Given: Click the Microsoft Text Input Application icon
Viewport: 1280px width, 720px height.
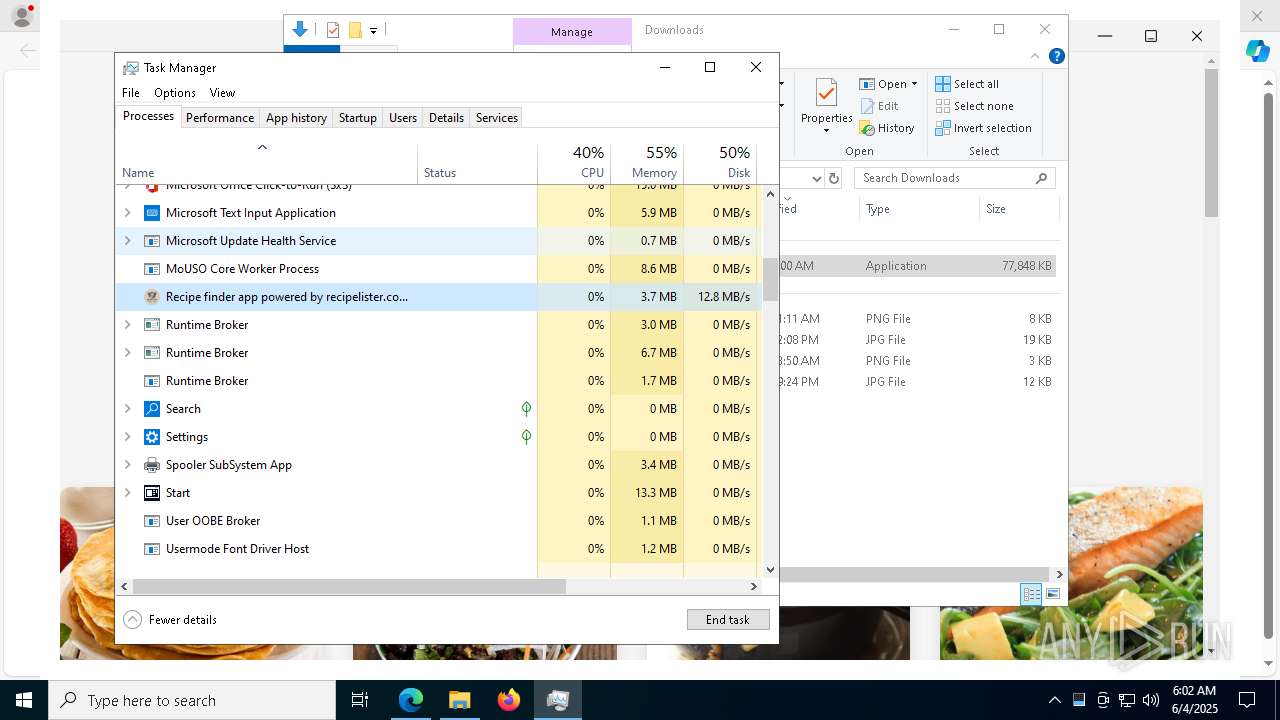Looking at the screenshot, I should tap(152, 213).
